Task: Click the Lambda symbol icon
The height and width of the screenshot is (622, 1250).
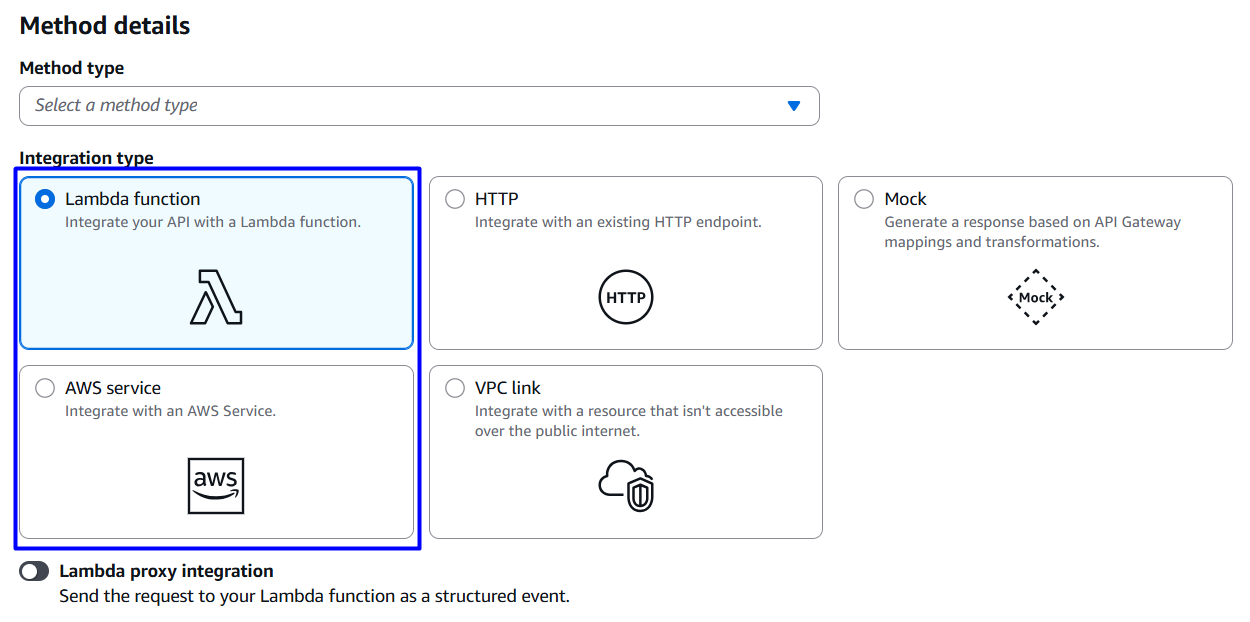Action: click(x=216, y=297)
